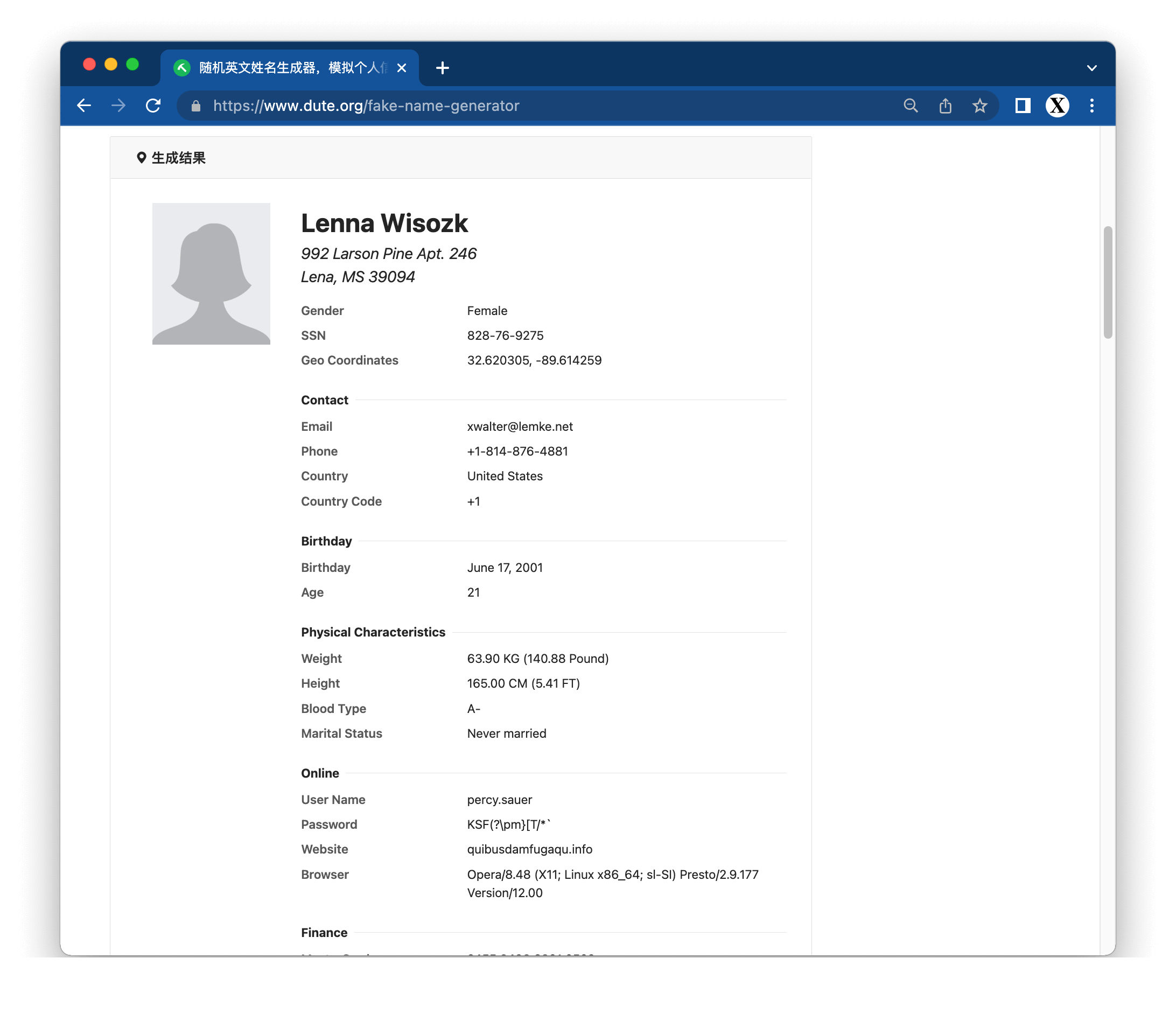Open the zoom magnifier icon
1176x1035 pixels.
tap(910, 106)
